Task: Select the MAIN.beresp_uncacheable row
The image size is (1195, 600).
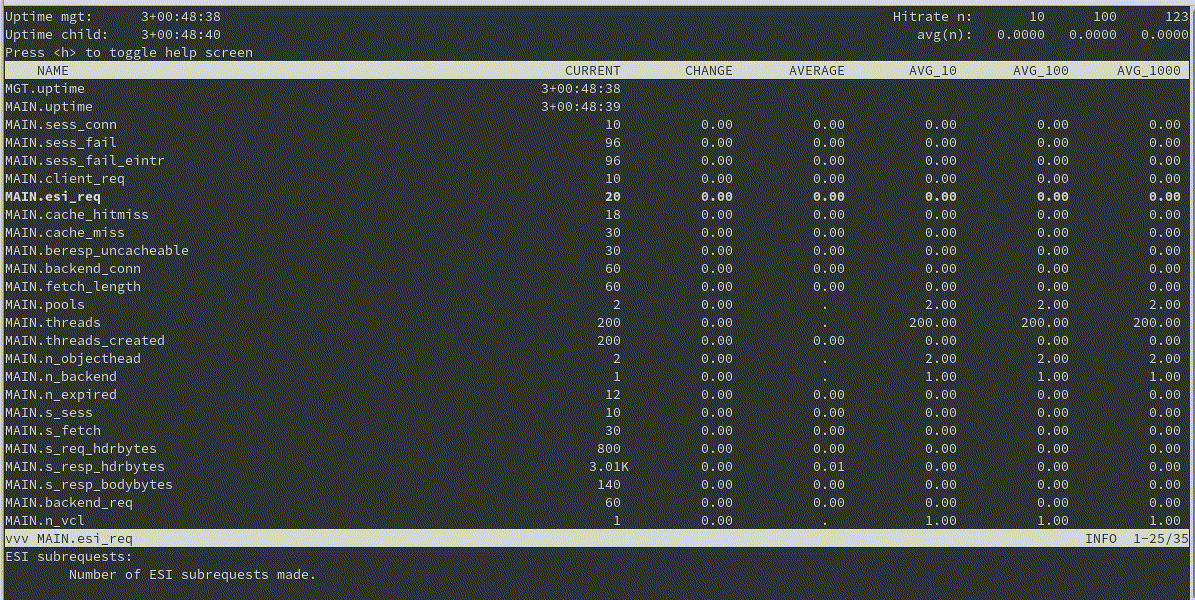Action: click(x=597, y=251)
